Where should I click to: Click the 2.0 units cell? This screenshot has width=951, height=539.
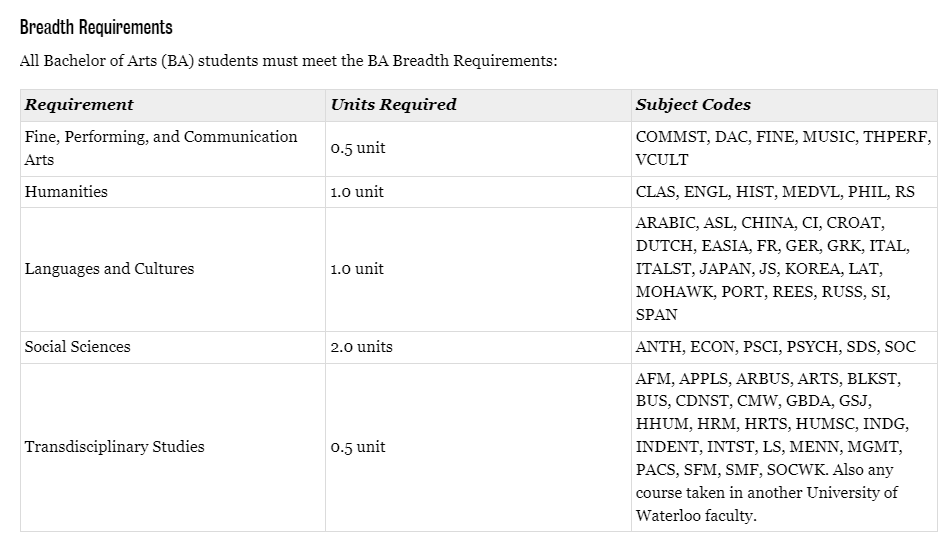(x=478, y=347)
